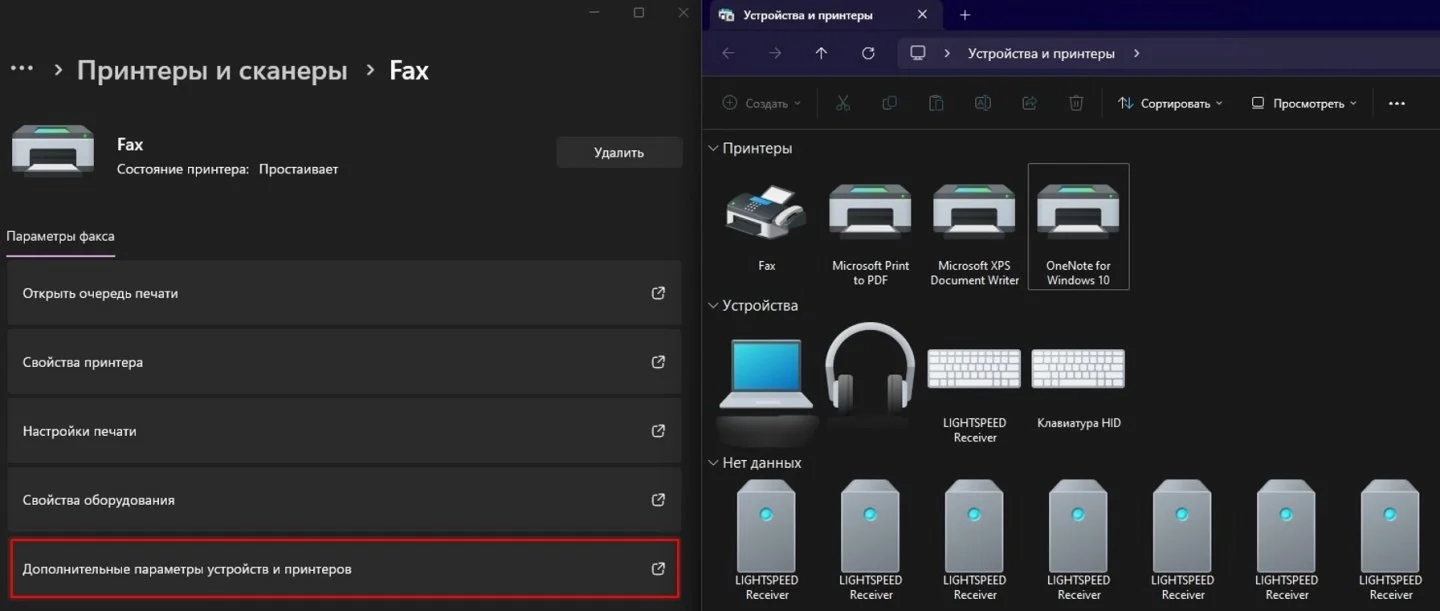This screenshot has height=611, width=1440.
Task: Collapse the Нет данных group
Action: click(x=713, y=463)
